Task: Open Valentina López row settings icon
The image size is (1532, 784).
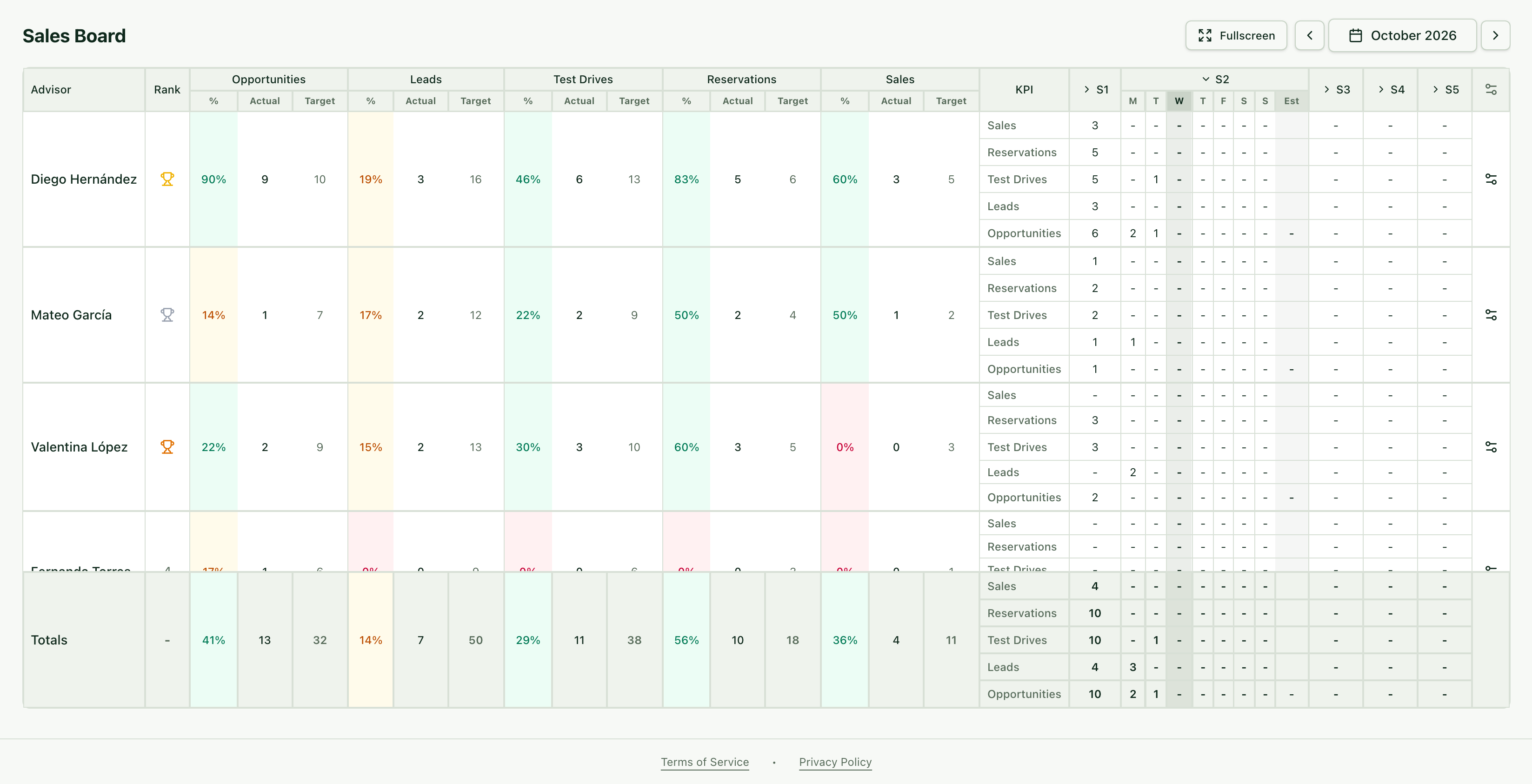Action: (x=1490, y=447)
